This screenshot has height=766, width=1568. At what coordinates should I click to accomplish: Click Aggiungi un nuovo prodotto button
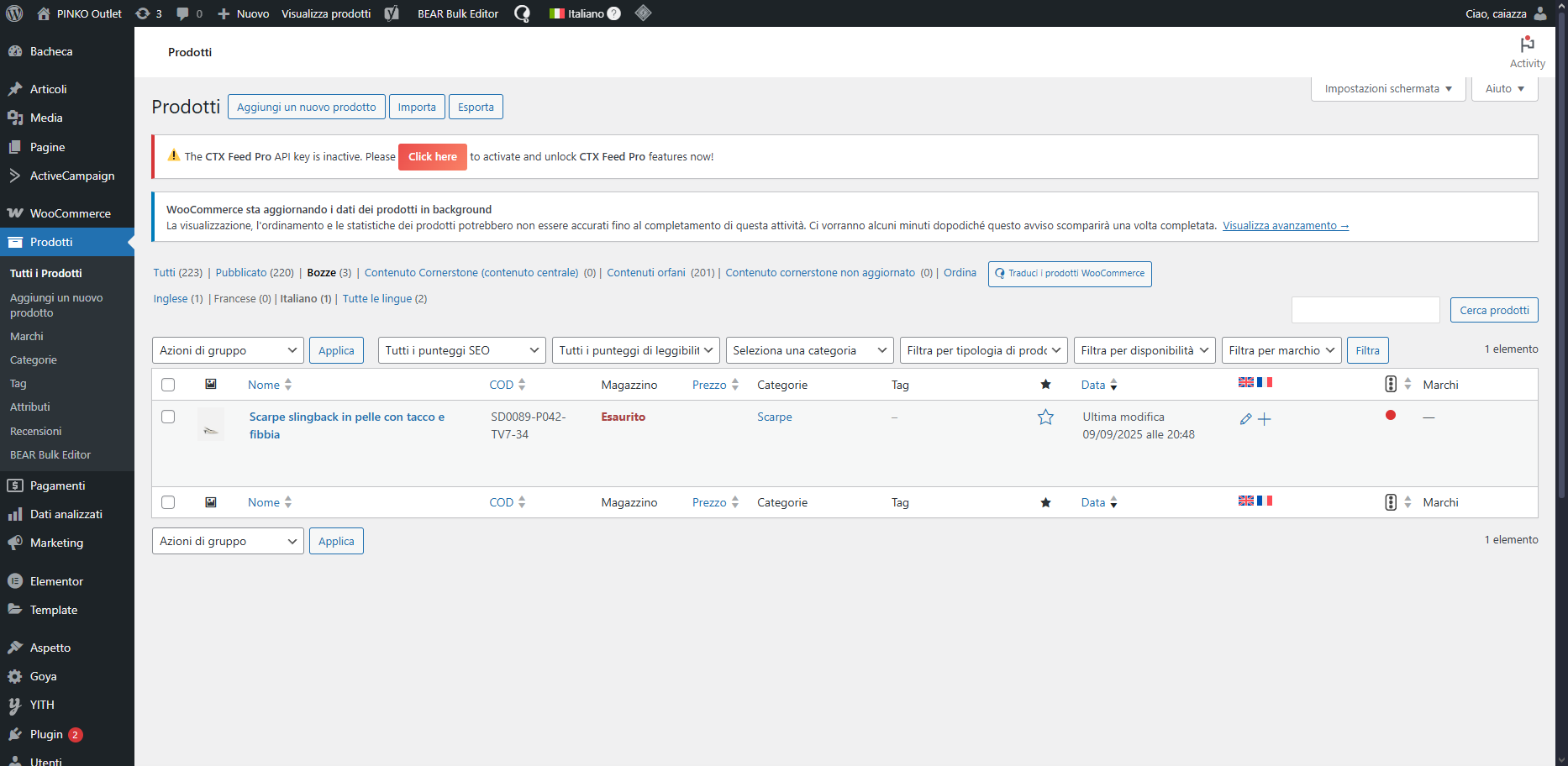point(307,107)
